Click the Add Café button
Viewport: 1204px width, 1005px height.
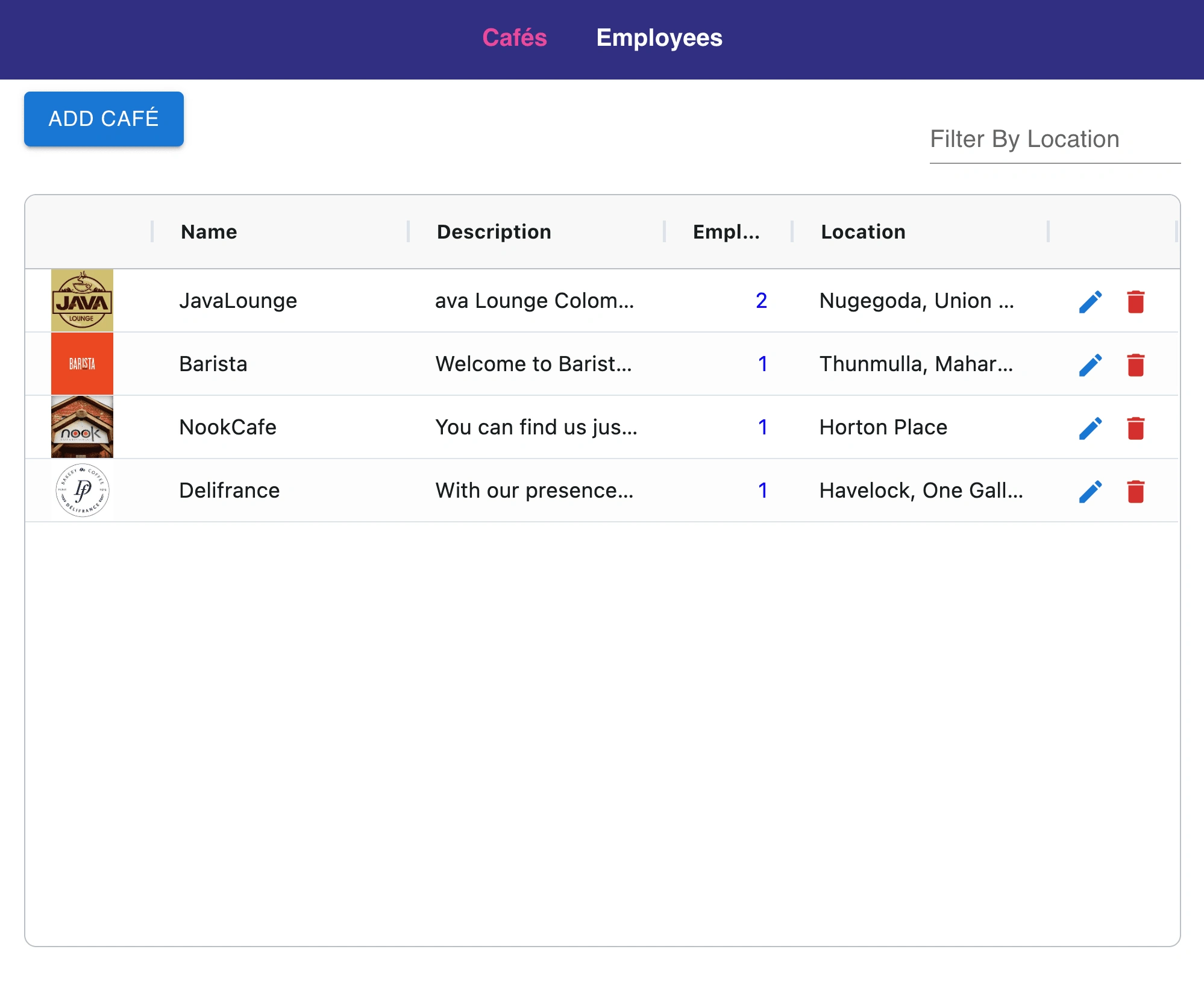coord(104,119)
